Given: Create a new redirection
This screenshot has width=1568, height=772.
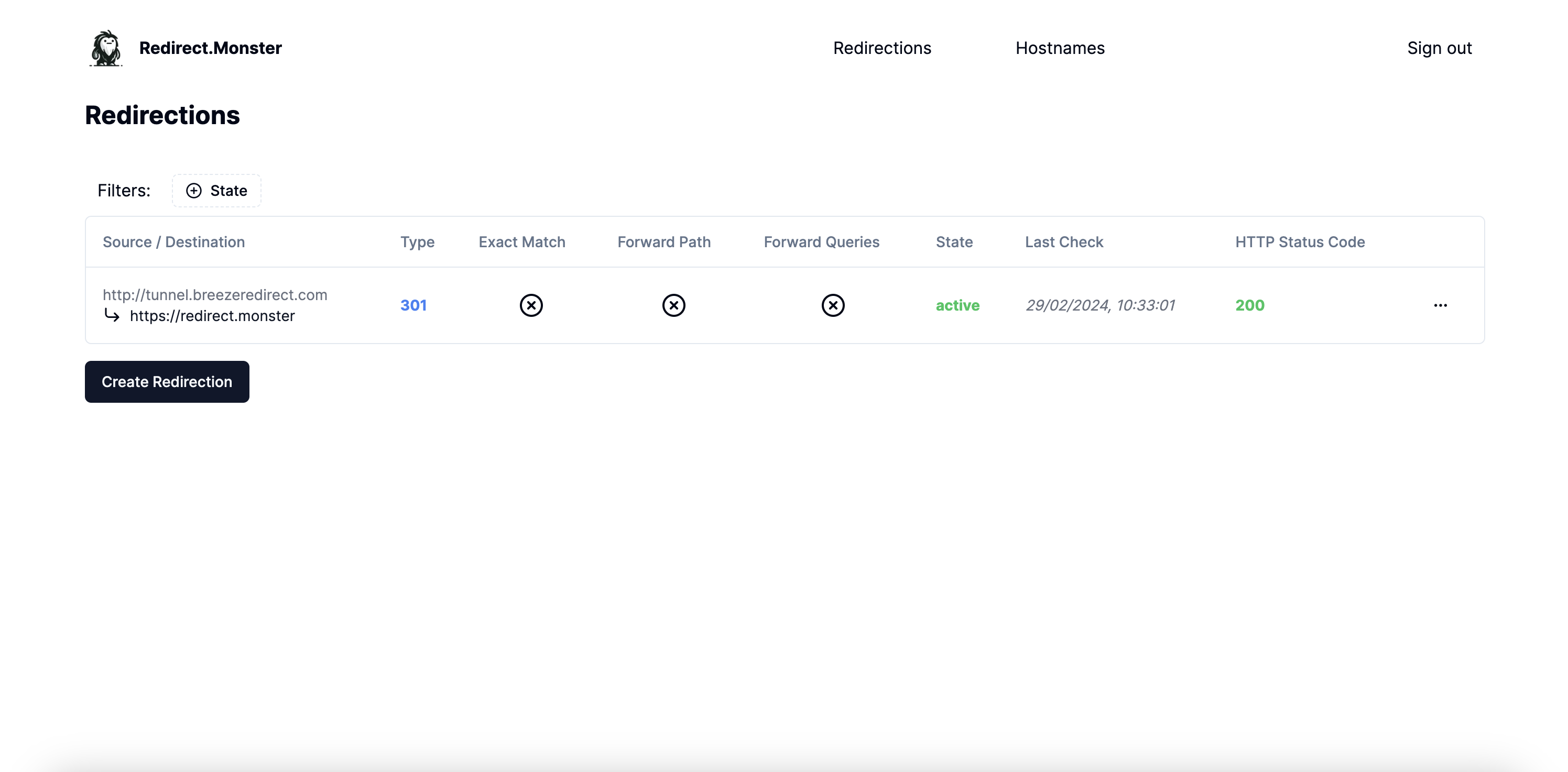Looking at the screenshot, I should (x=167, y=381).
